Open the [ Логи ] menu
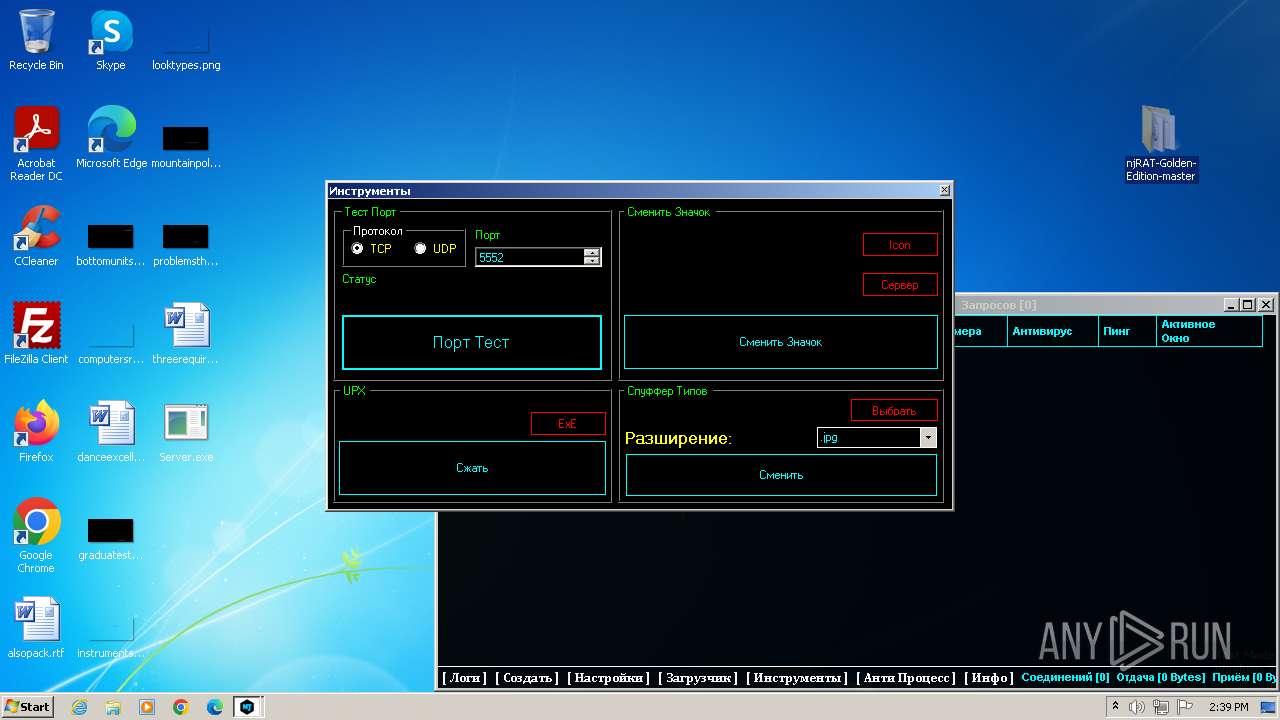The width and height of the screenshot is (1280, 720). [x=465, y=677]
